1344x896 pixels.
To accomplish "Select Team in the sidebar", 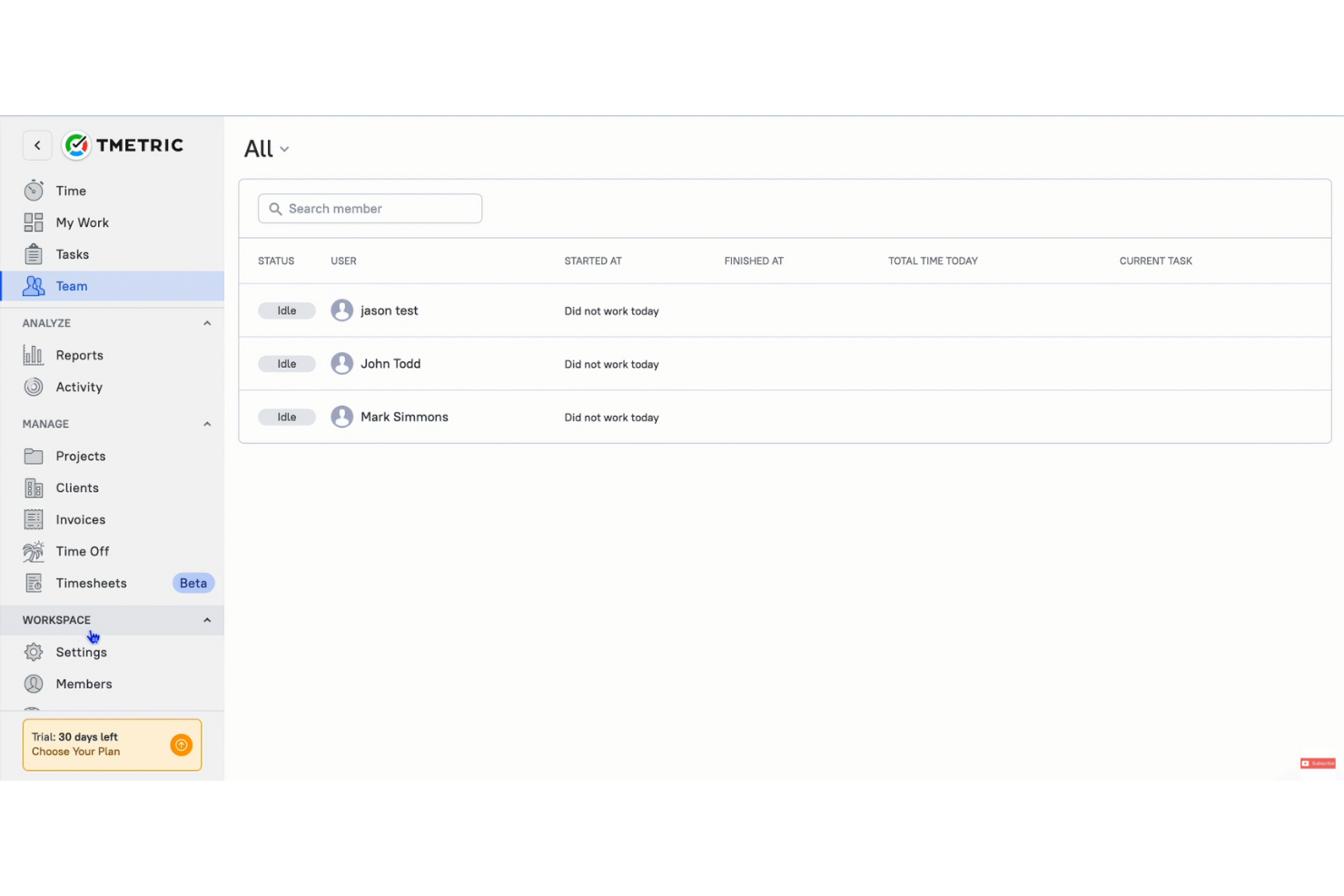I will click(x=72, y=286).
